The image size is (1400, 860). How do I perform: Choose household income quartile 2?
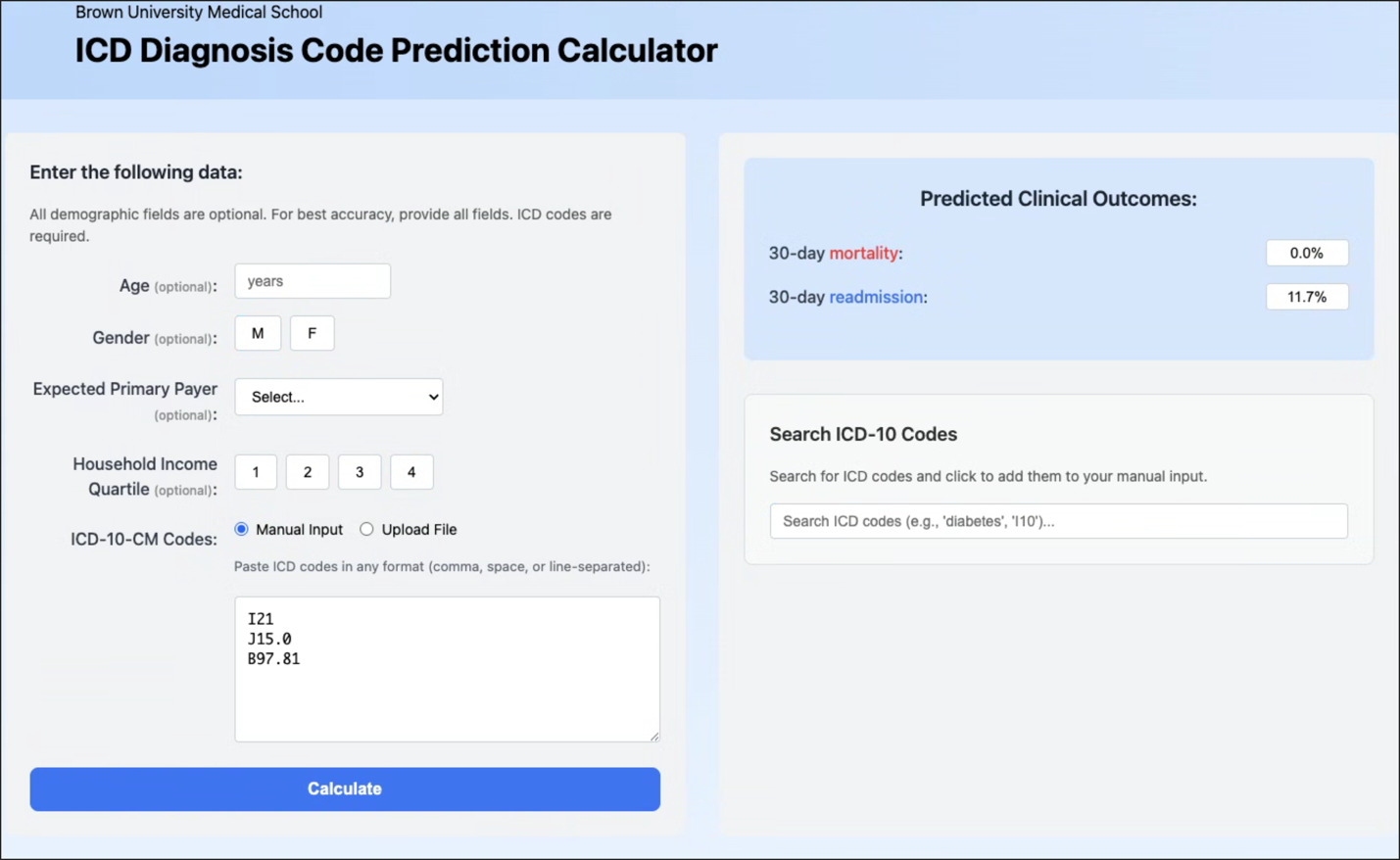click(x=307, y=471)
